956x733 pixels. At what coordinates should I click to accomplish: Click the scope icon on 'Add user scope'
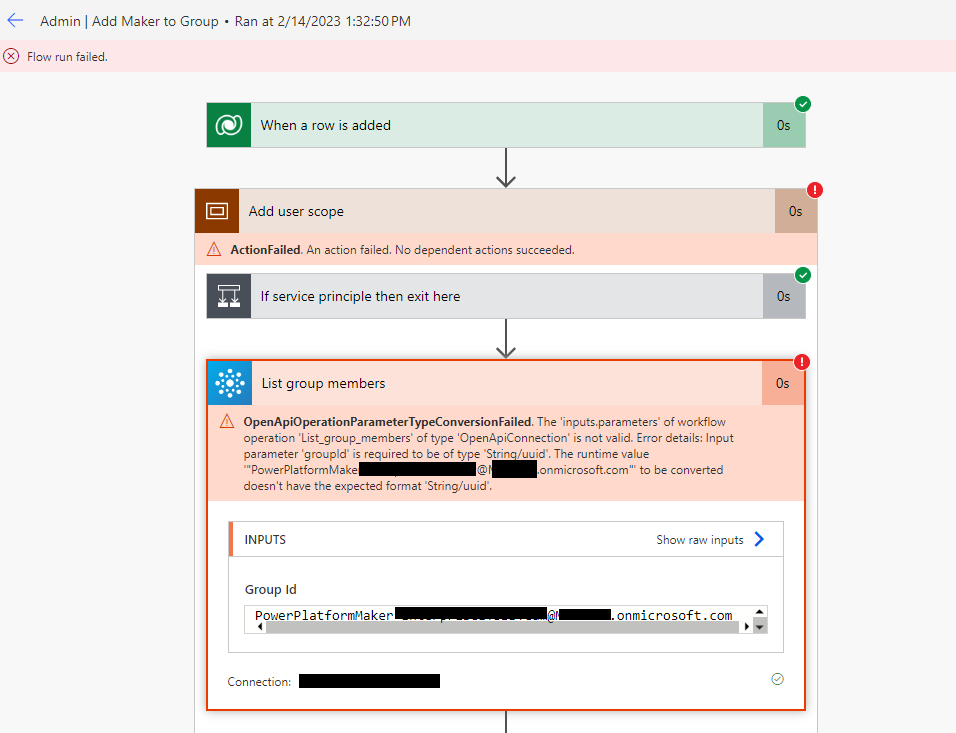pyautogui.click(x=216, y=210)
